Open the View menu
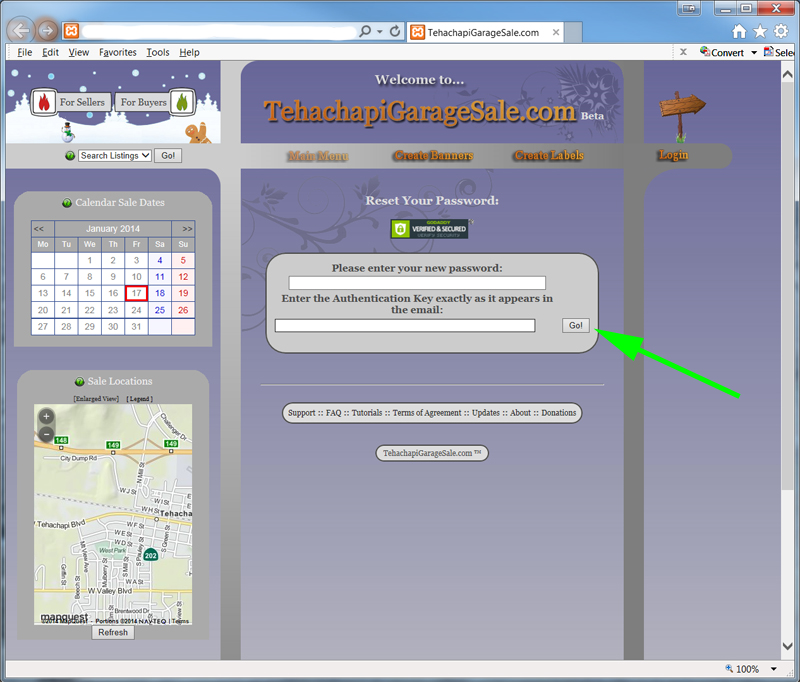800x682 pixels. tap(79, 52)
